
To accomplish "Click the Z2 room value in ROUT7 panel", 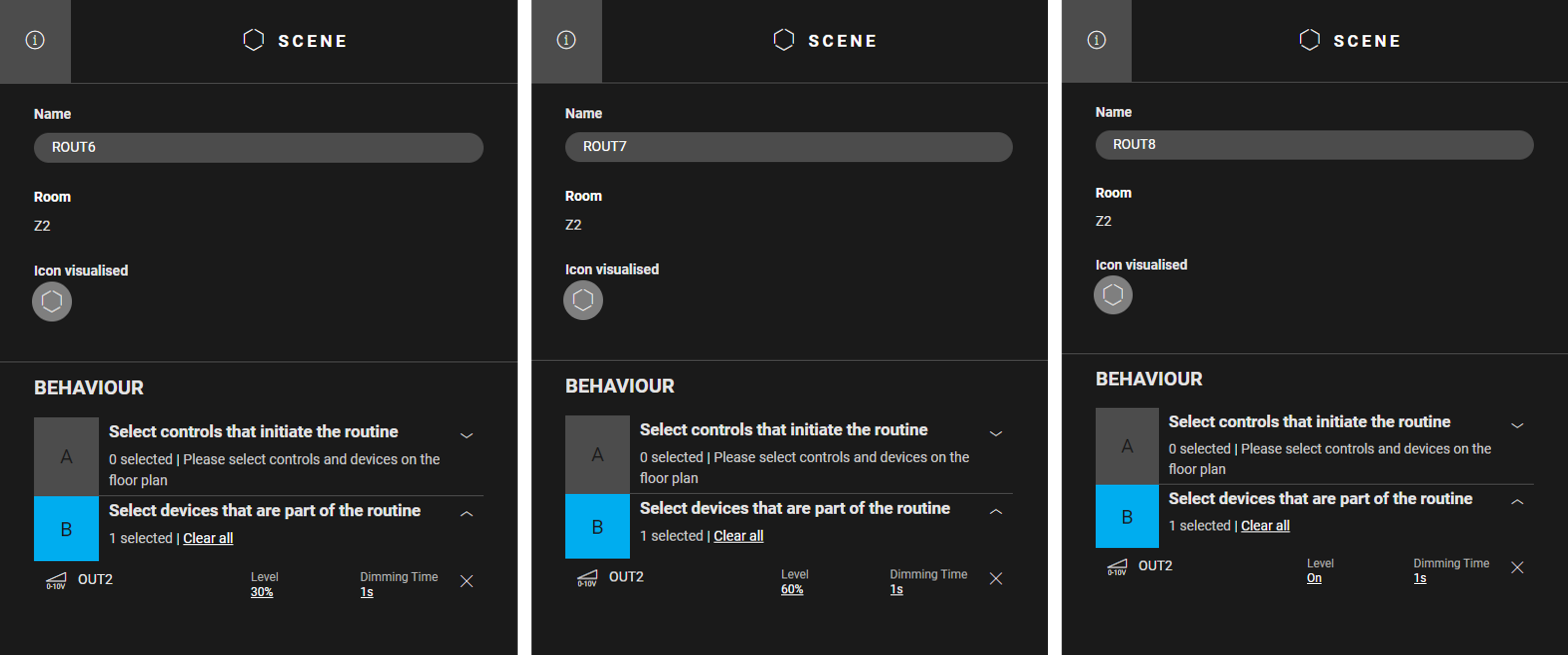I will point(573,224).
